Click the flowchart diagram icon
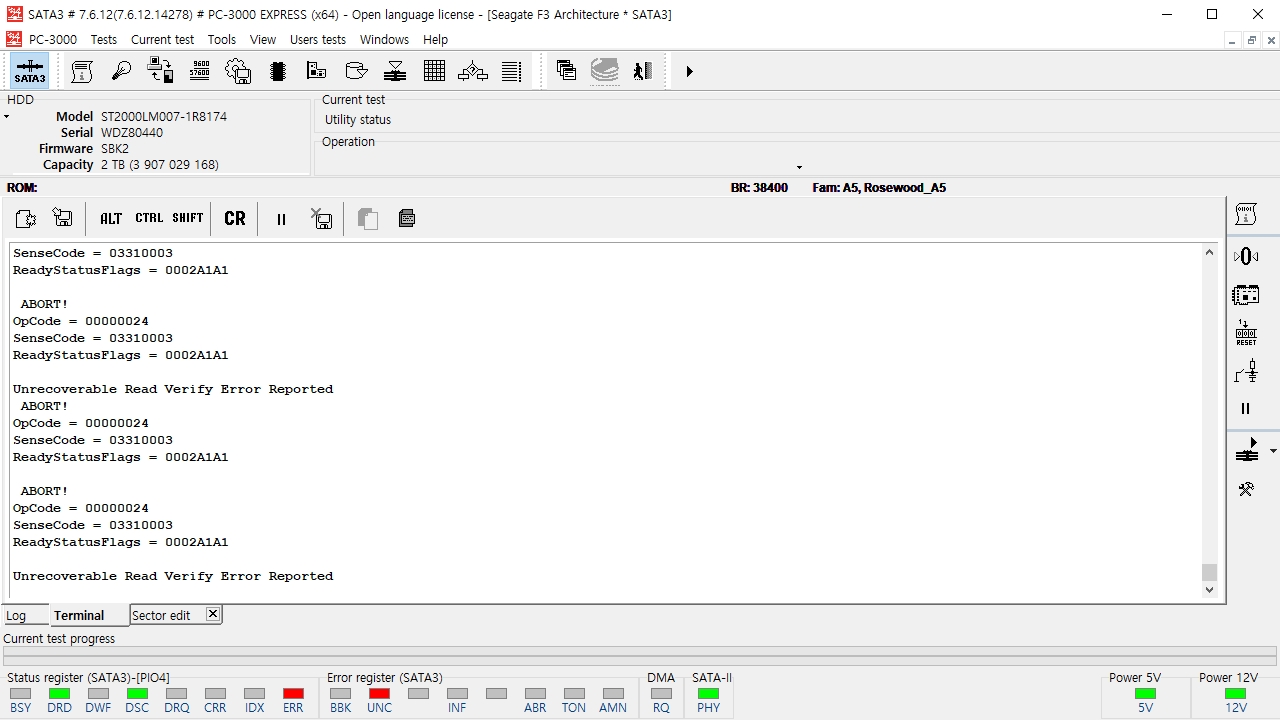1280x720 pixels. (473, 71)
